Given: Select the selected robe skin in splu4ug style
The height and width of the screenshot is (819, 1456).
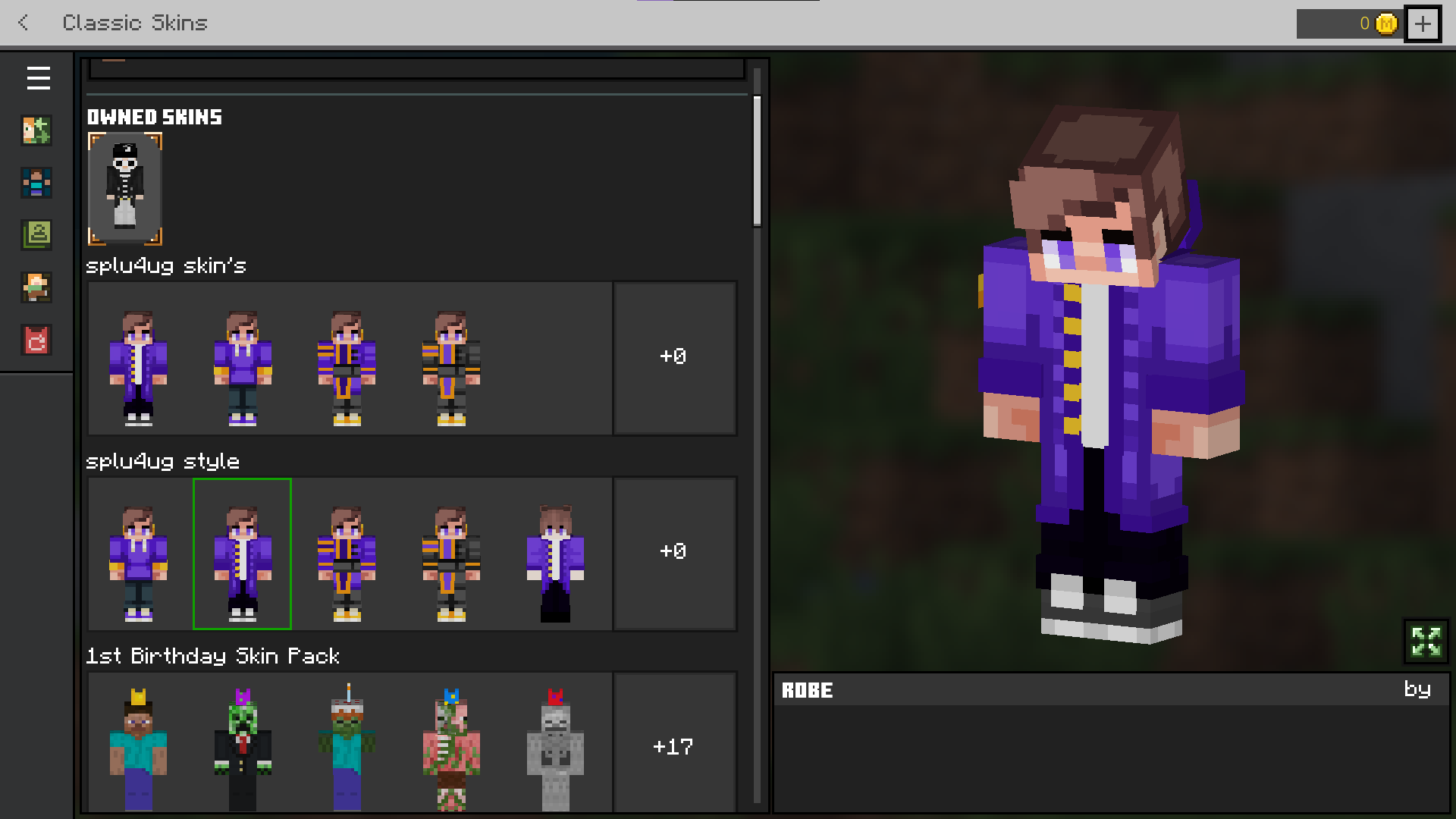Looking at the screenshot, I should click(x=243, y=554).
